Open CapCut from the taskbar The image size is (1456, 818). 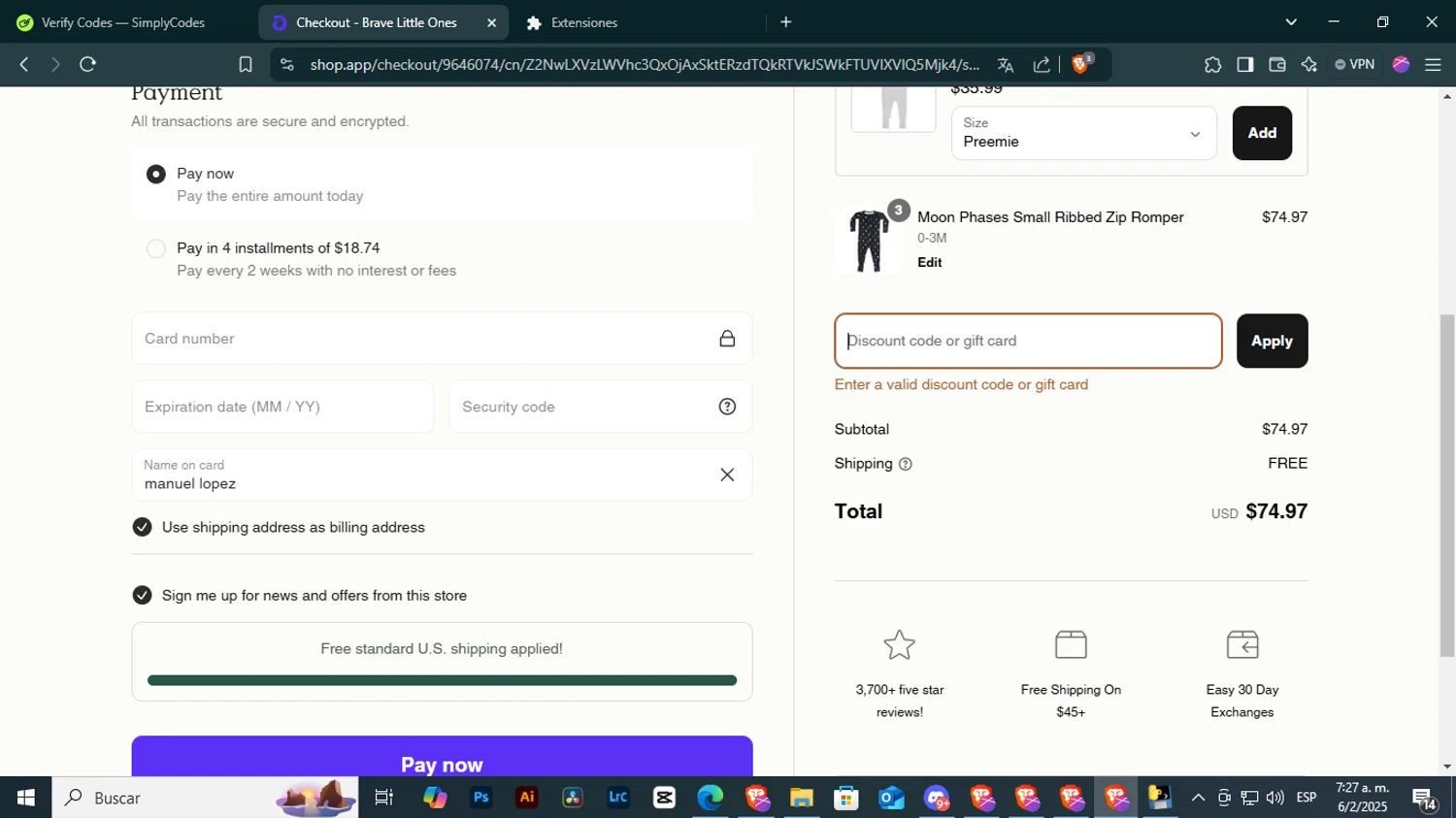click(x=664, y=798)
